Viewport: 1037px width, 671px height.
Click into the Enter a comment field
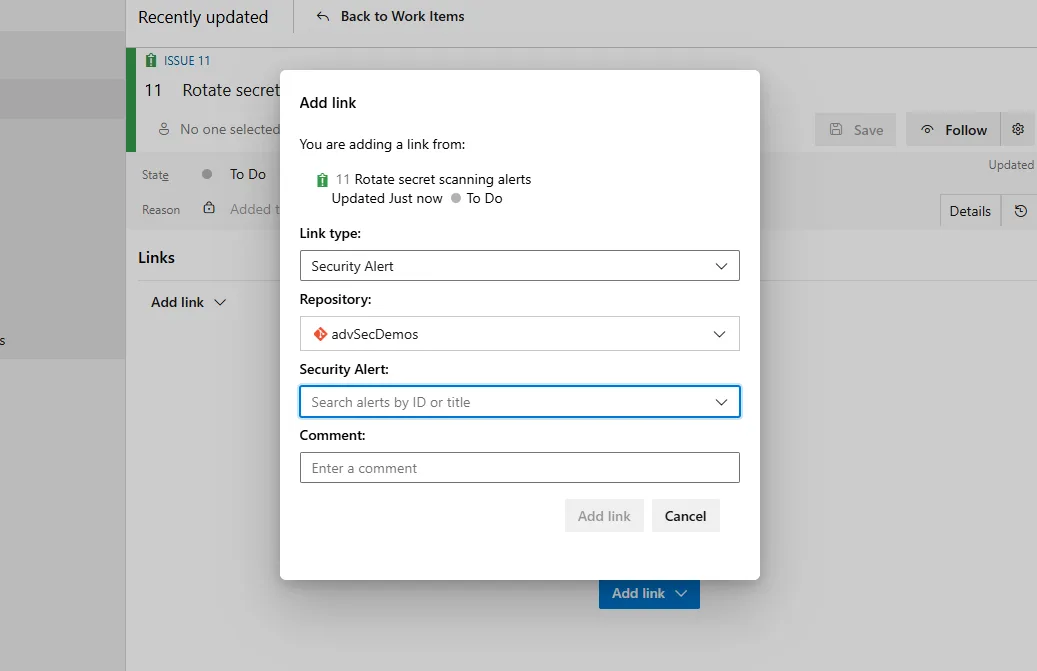click(519, 468)
